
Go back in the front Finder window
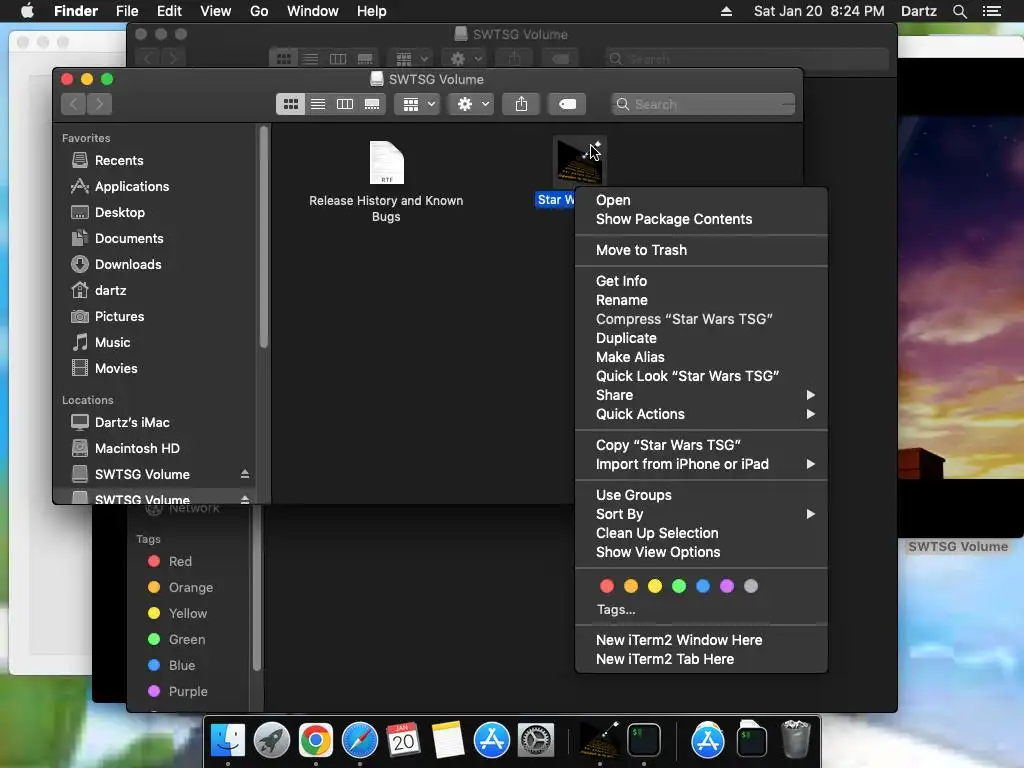pos(74,104)
